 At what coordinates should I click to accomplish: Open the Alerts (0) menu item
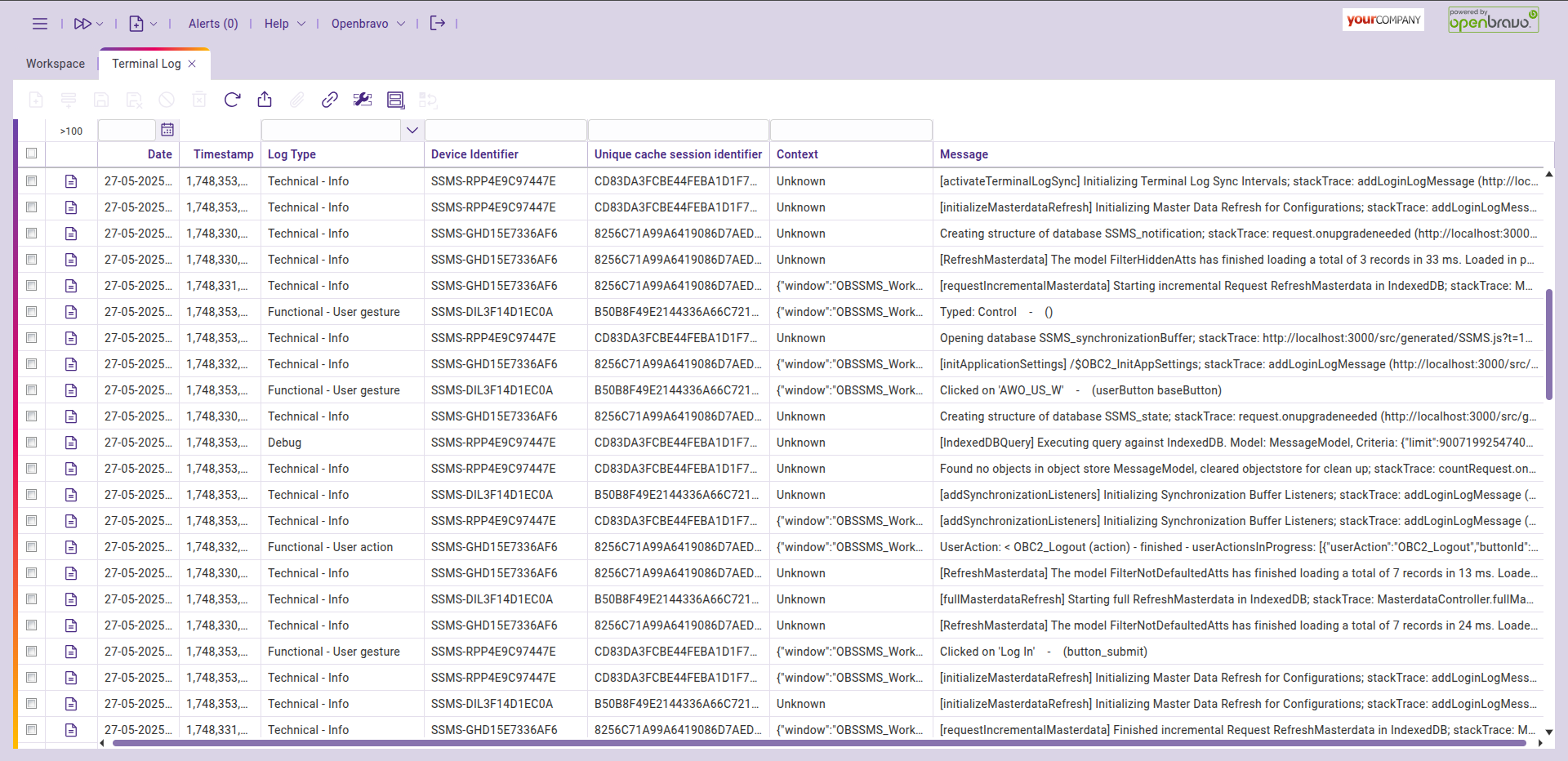pyautogui.click(x=213, y=24)
